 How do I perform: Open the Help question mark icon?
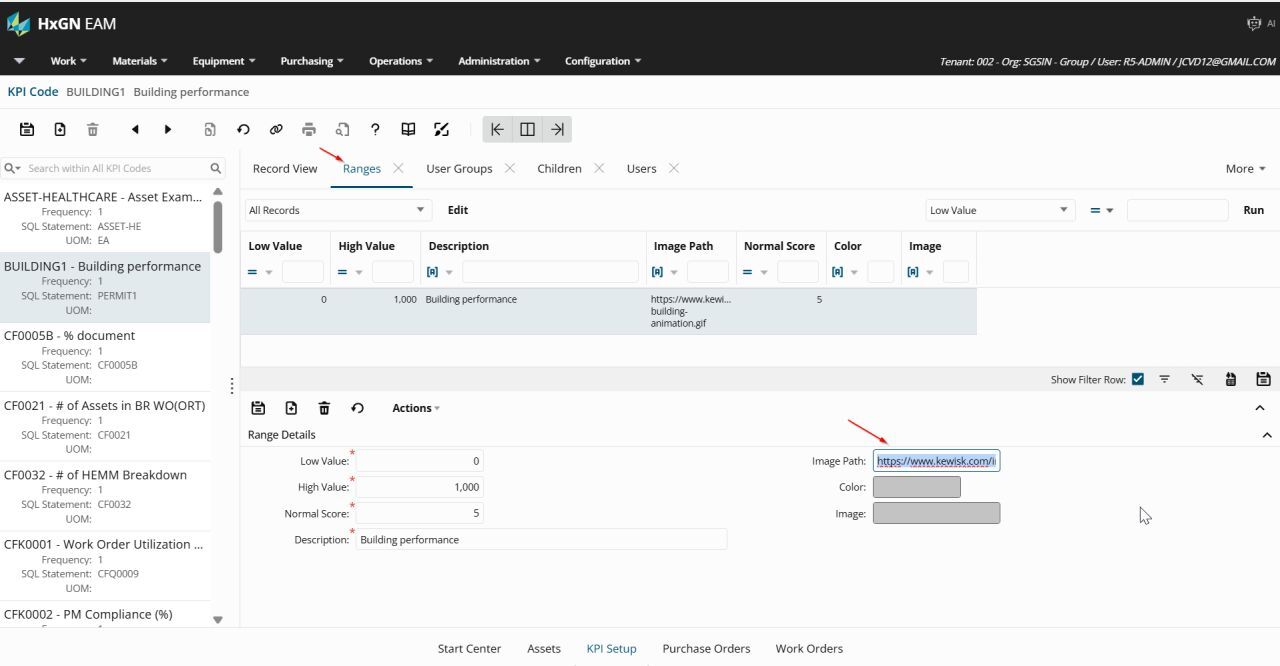(375, 129)
